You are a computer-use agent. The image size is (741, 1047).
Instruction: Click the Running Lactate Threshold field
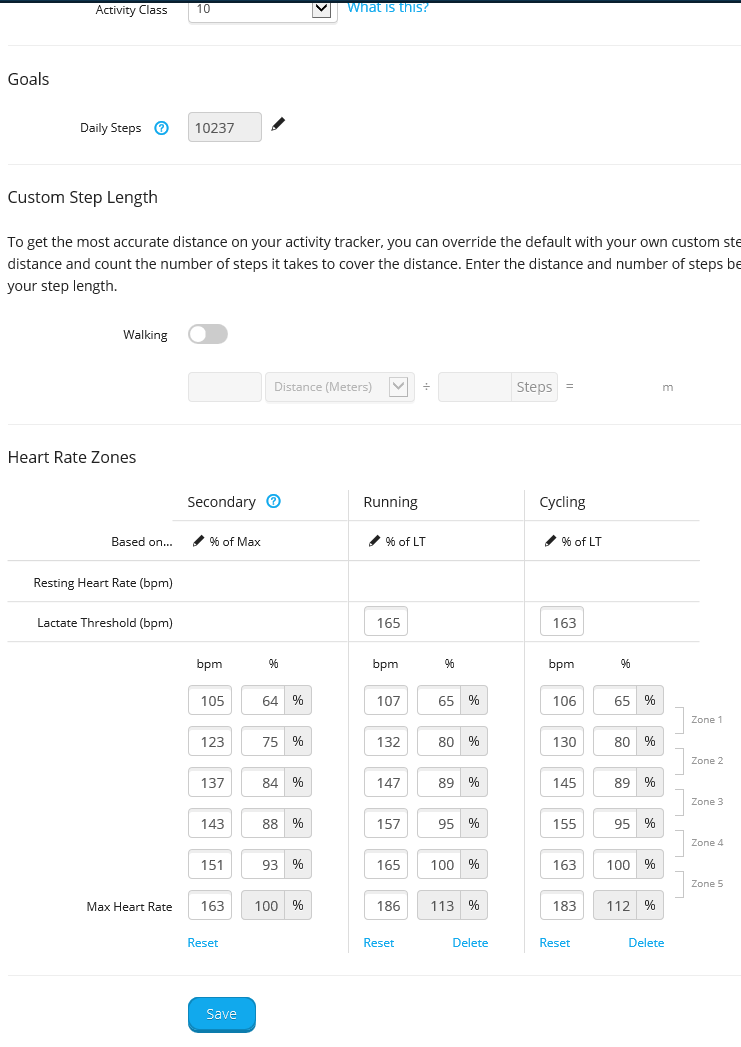388,623
